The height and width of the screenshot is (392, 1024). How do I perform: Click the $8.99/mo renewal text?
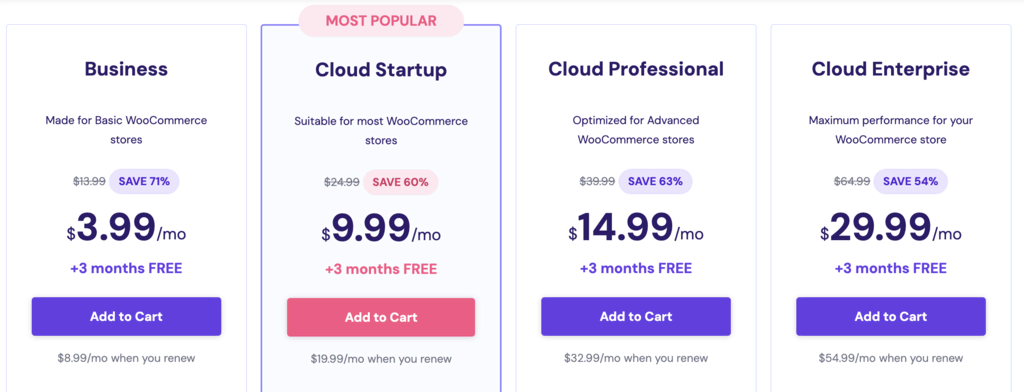click(x=126, y=358)
